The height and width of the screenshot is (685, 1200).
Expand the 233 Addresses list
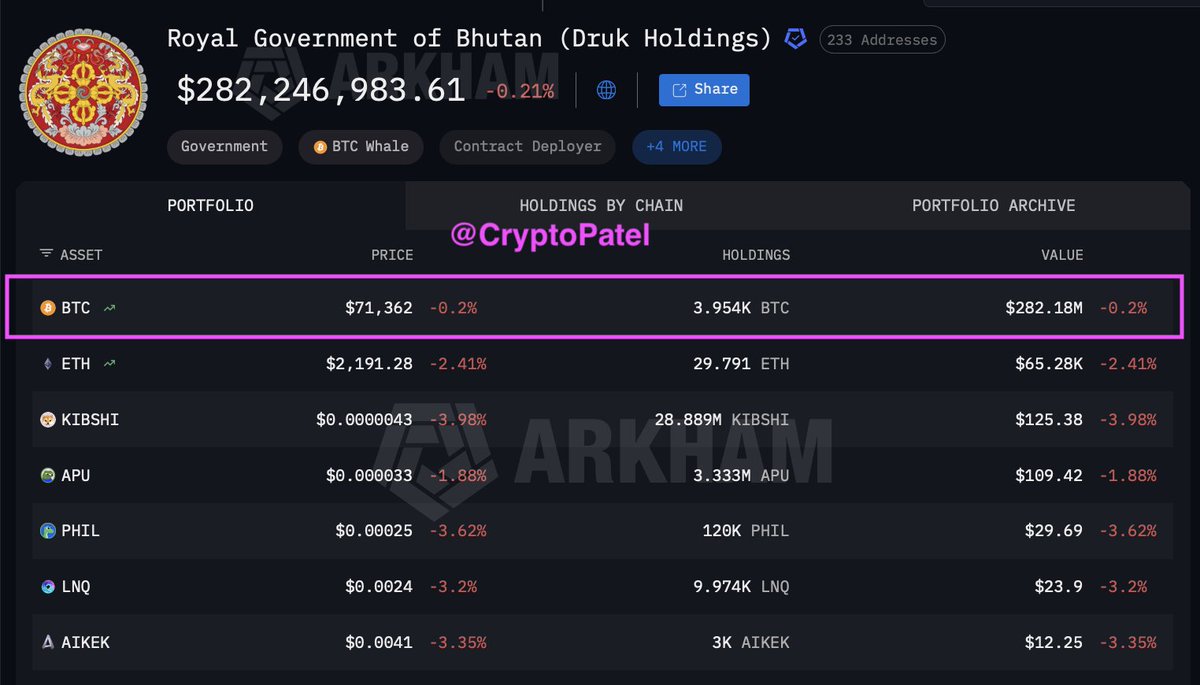tap(881, 40)
